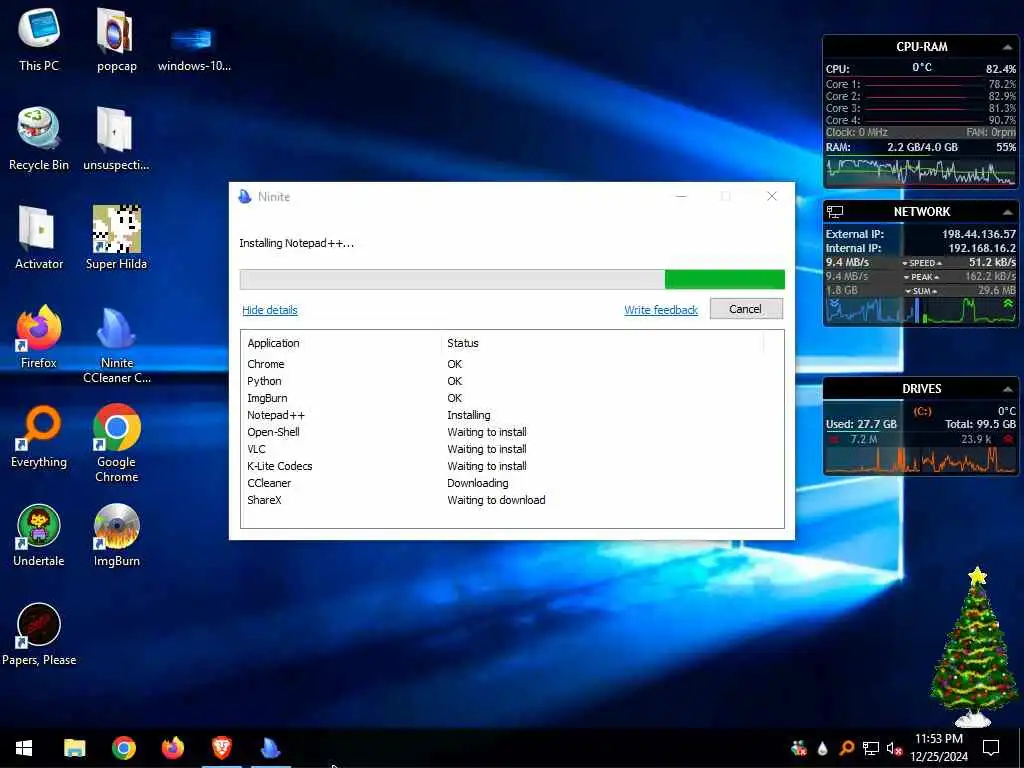Screen dimensions: 1024x768
Task: Launch the Everything search shortcut
Action: [x=39, y=436]
